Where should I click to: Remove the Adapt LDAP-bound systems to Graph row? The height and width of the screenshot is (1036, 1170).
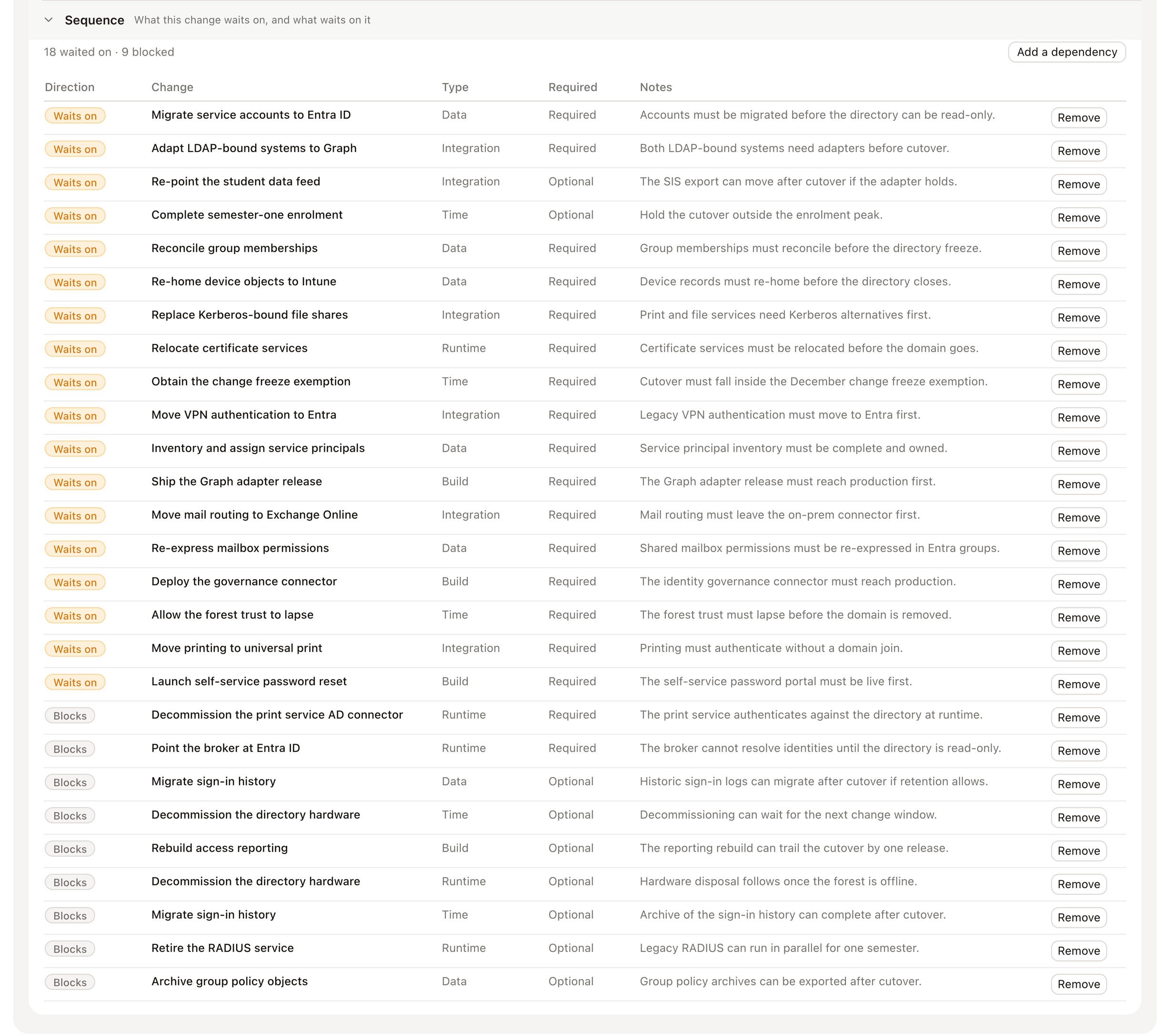pyautogui.click(x=1079, y=151)
